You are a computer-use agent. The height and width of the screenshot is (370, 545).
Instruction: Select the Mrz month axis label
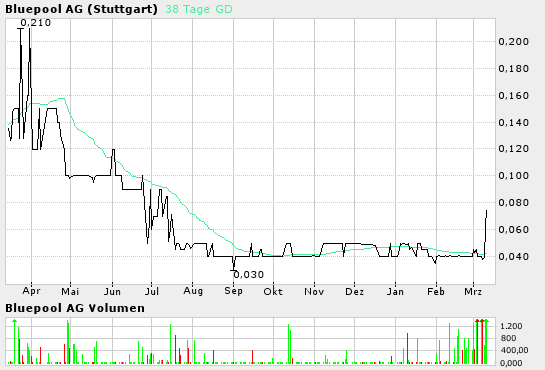[x=473, y=291]
